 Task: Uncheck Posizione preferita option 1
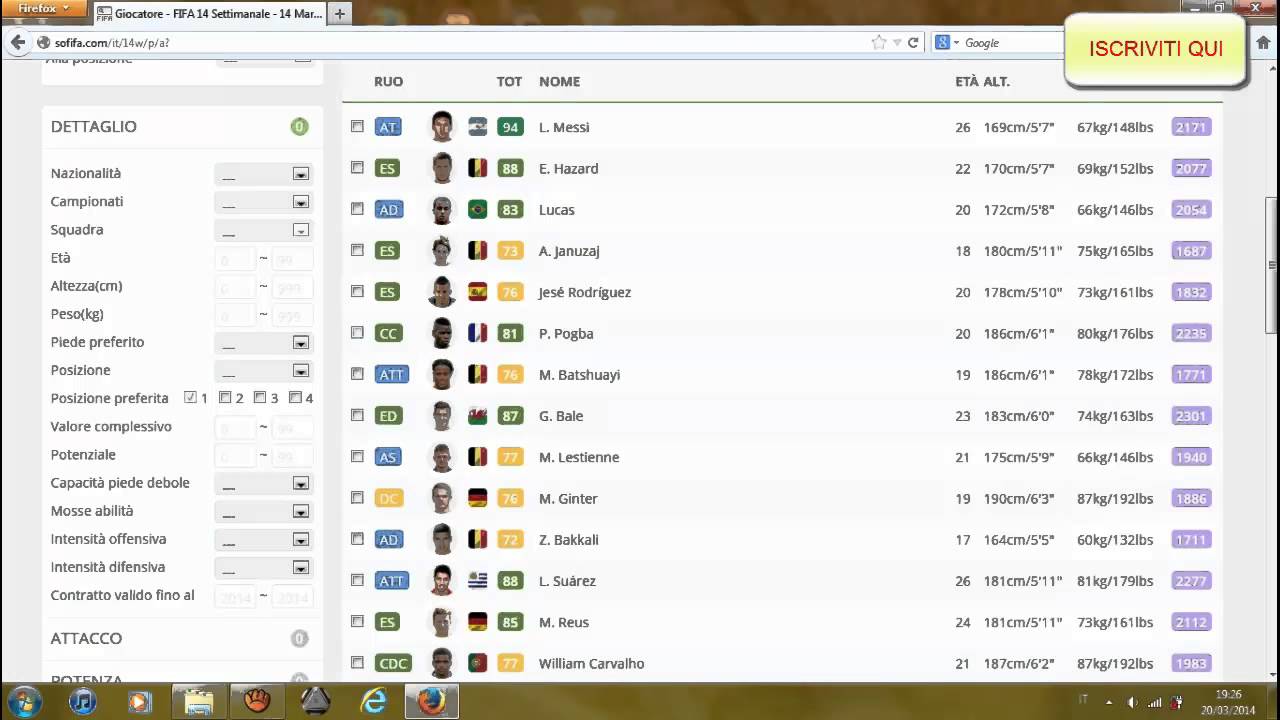point(190,397)
